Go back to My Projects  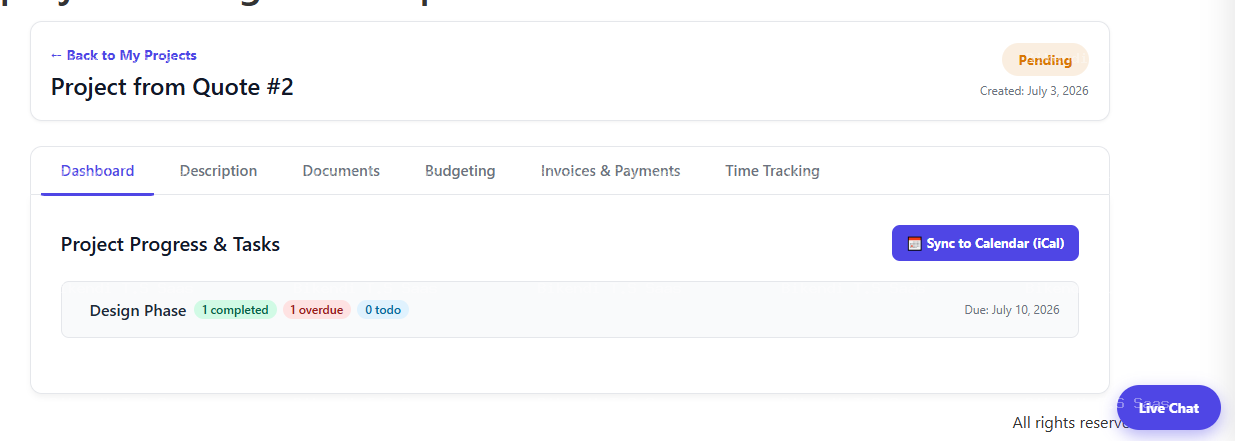[124, 55]
